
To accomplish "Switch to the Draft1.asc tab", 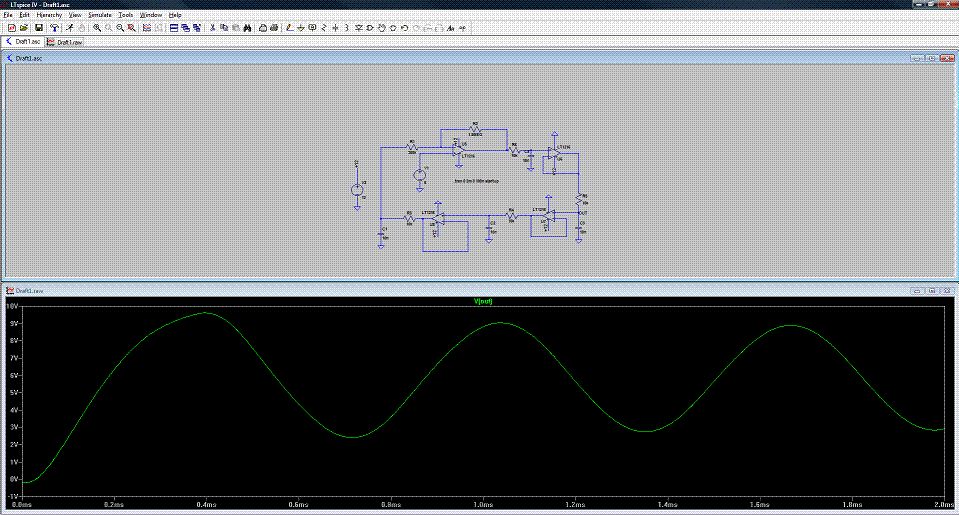I will tap(24, 43).
